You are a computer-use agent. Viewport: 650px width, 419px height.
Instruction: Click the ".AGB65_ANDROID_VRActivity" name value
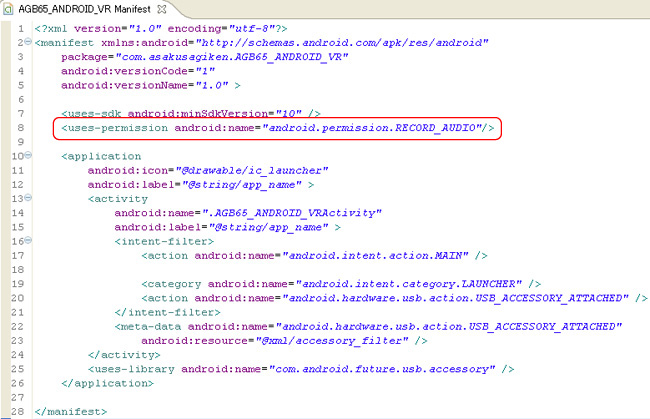pyautogui.click(x=291, y=213)
